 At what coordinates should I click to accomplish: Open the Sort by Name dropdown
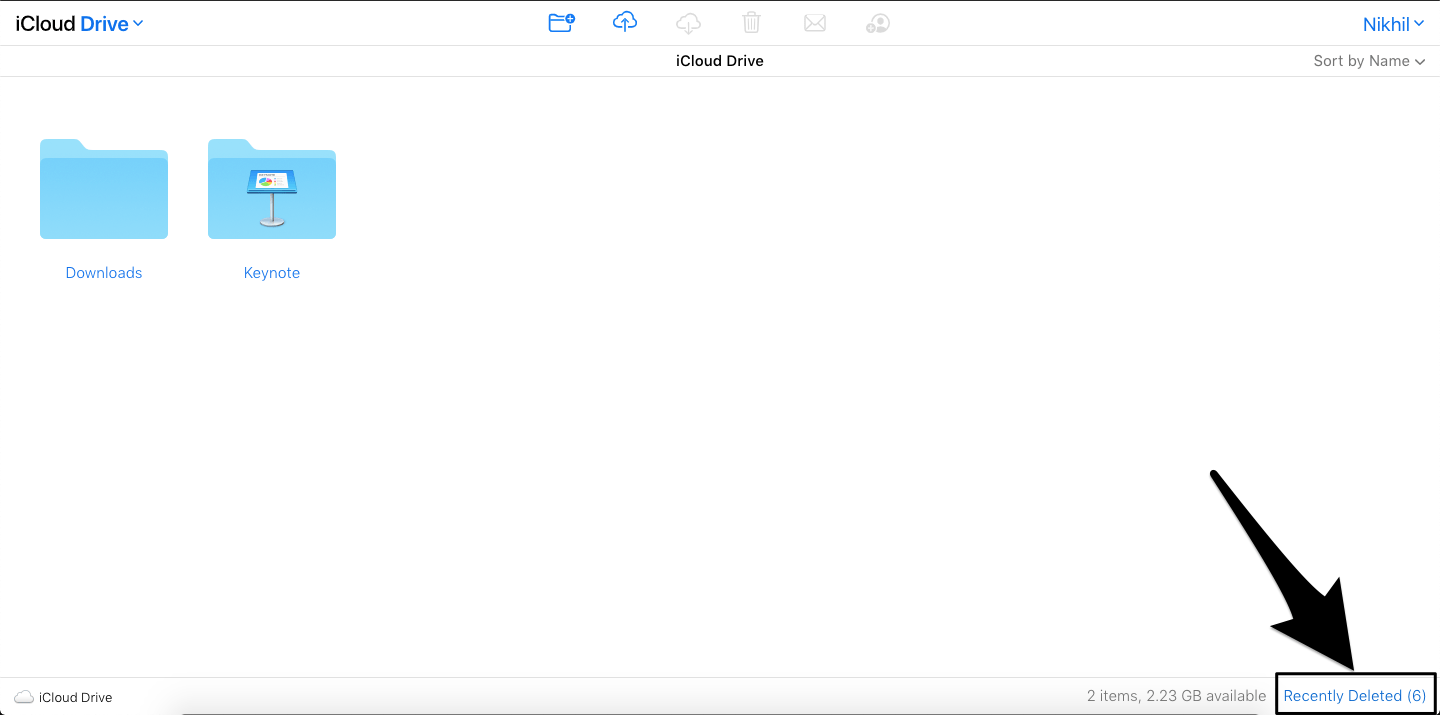click(1369, 61)
